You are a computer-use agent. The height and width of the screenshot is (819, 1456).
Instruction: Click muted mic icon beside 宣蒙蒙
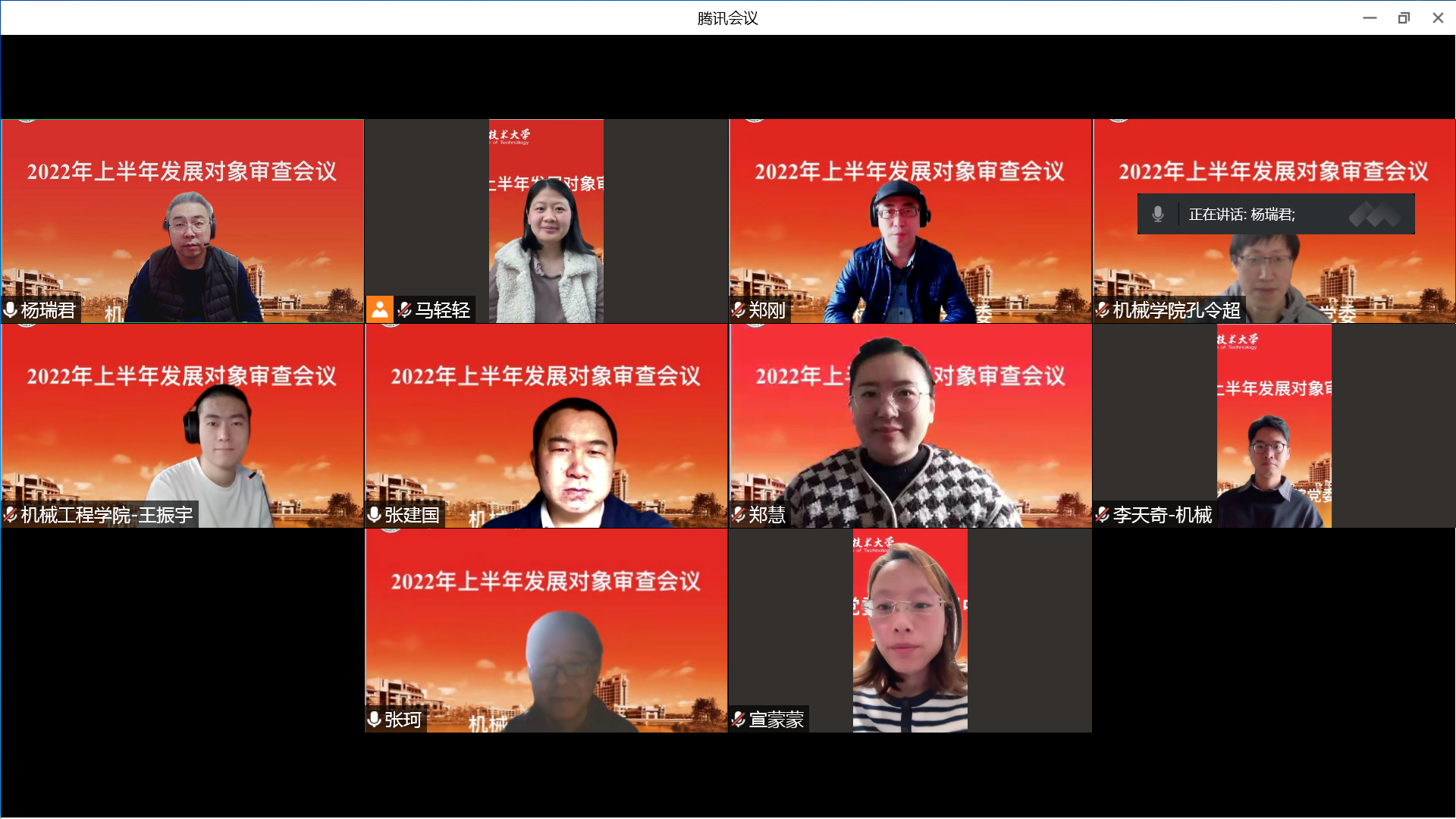point(738,719)
